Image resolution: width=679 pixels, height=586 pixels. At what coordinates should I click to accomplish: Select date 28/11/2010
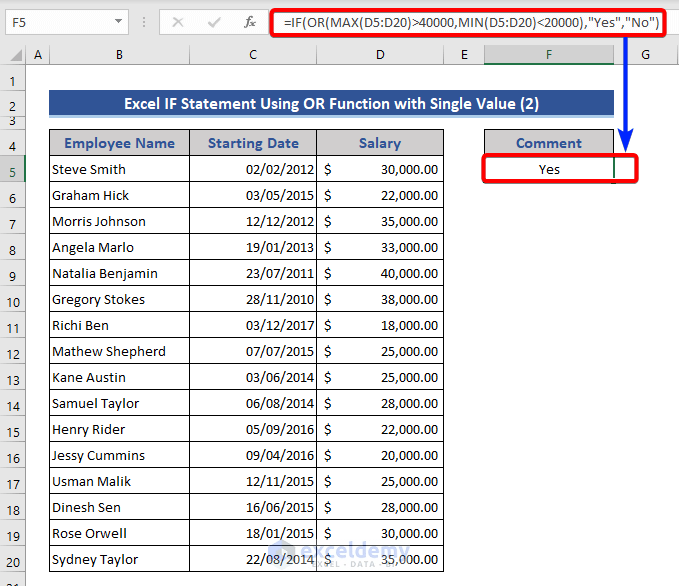253,299
